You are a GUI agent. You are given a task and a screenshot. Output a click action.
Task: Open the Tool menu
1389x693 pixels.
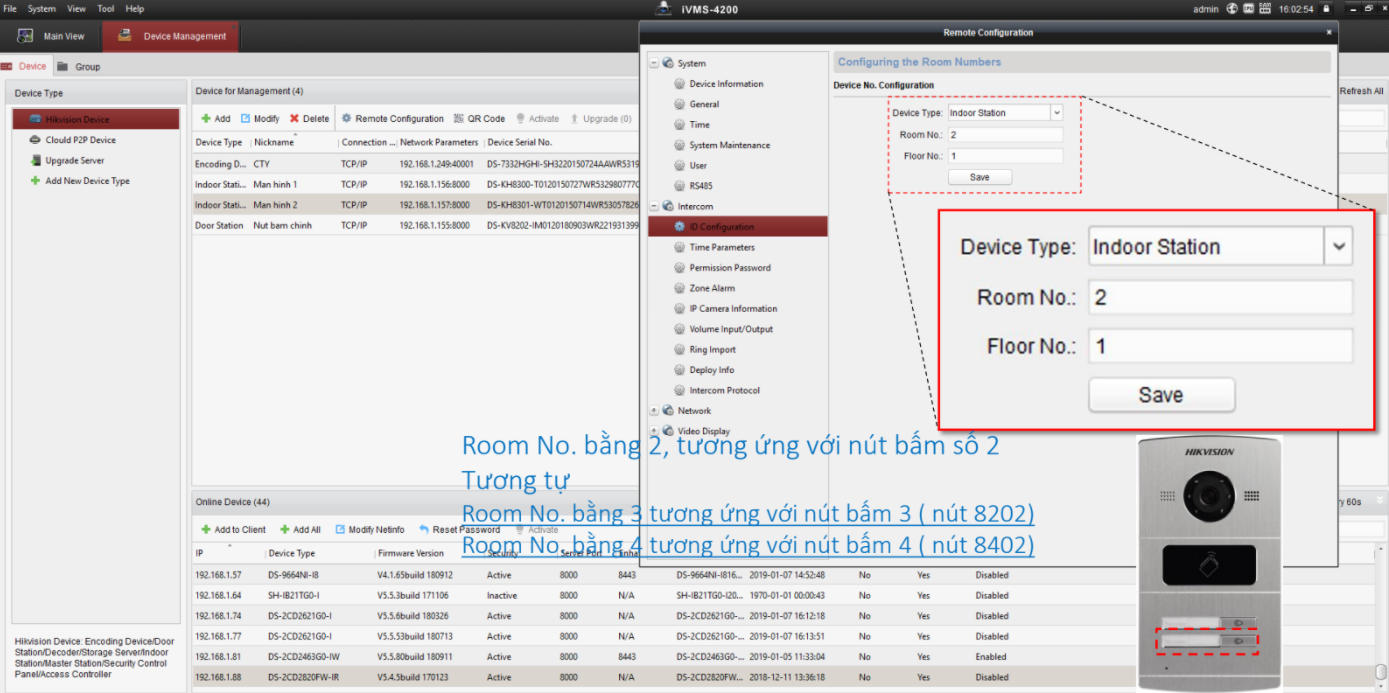[105, 9]
